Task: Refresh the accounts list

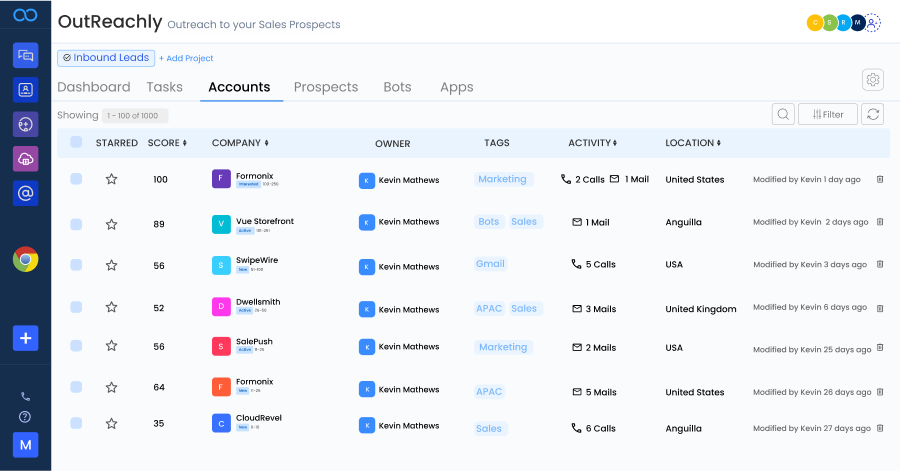Action: [x=873, y=114]
